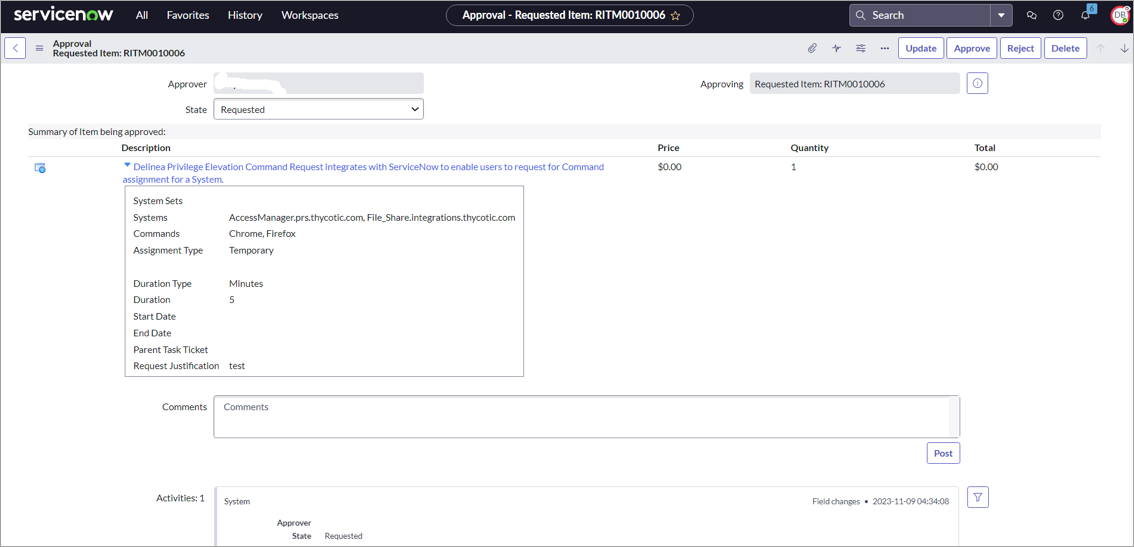The image size is (1134, 547).
Task: Click the Reject button
Action: [1020, 48]
